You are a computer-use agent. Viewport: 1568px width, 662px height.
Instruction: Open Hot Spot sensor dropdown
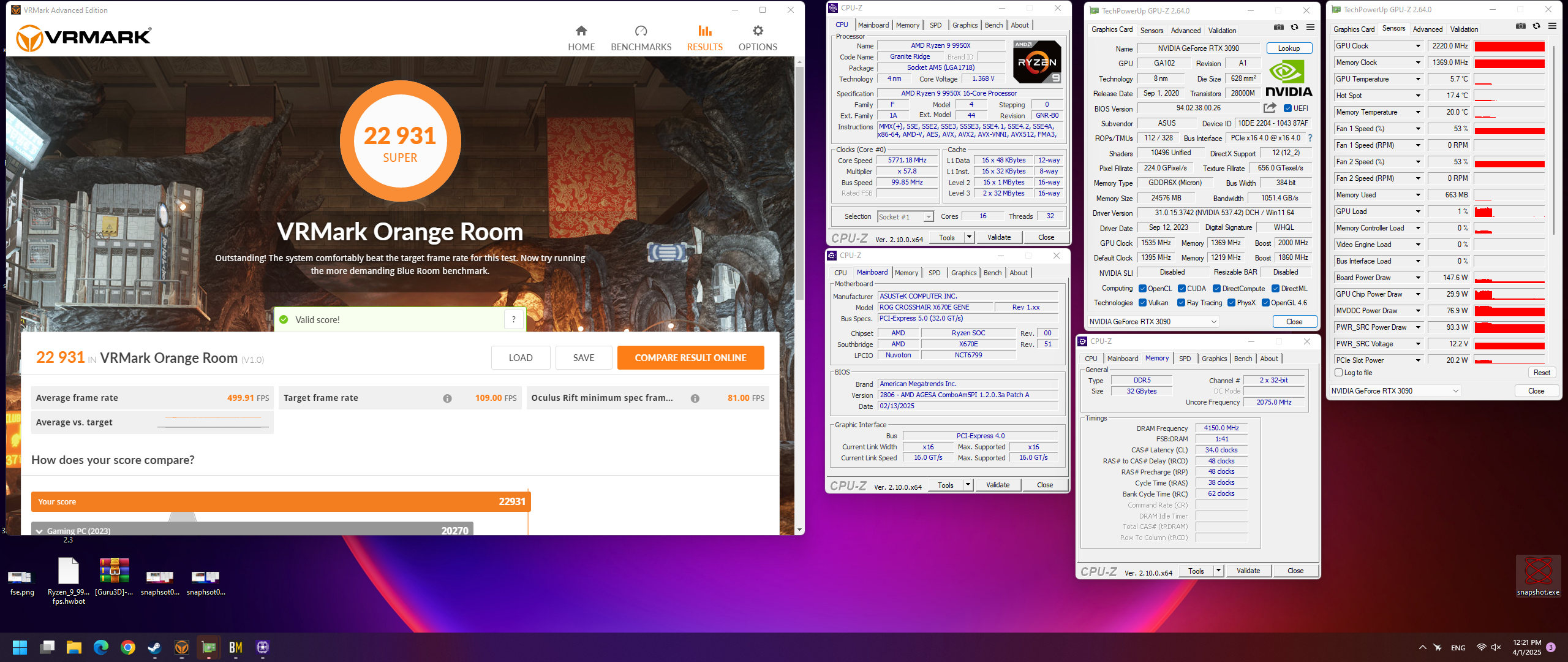[1418, 96]
